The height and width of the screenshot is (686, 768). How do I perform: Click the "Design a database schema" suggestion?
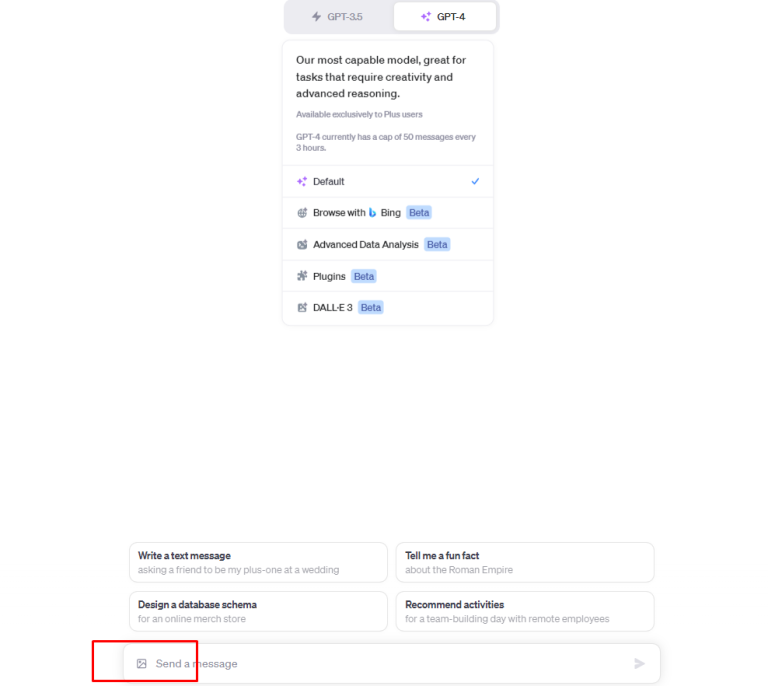click(258, 612)
